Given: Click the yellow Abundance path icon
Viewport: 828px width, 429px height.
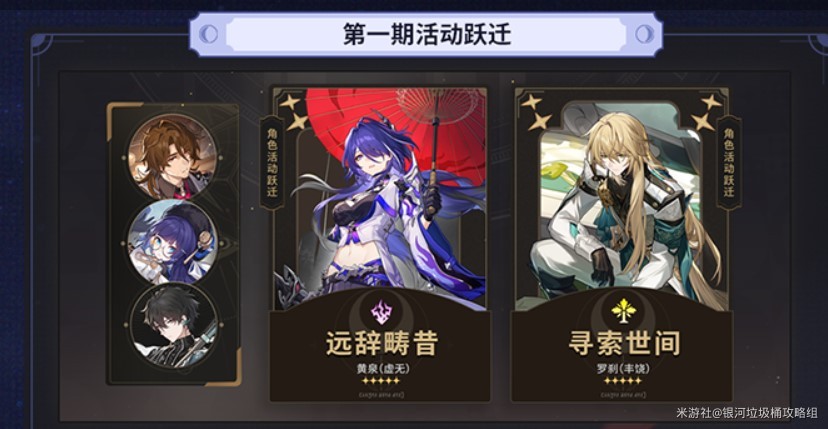Looking at the screenshot, I should click(x=624, y=311).
